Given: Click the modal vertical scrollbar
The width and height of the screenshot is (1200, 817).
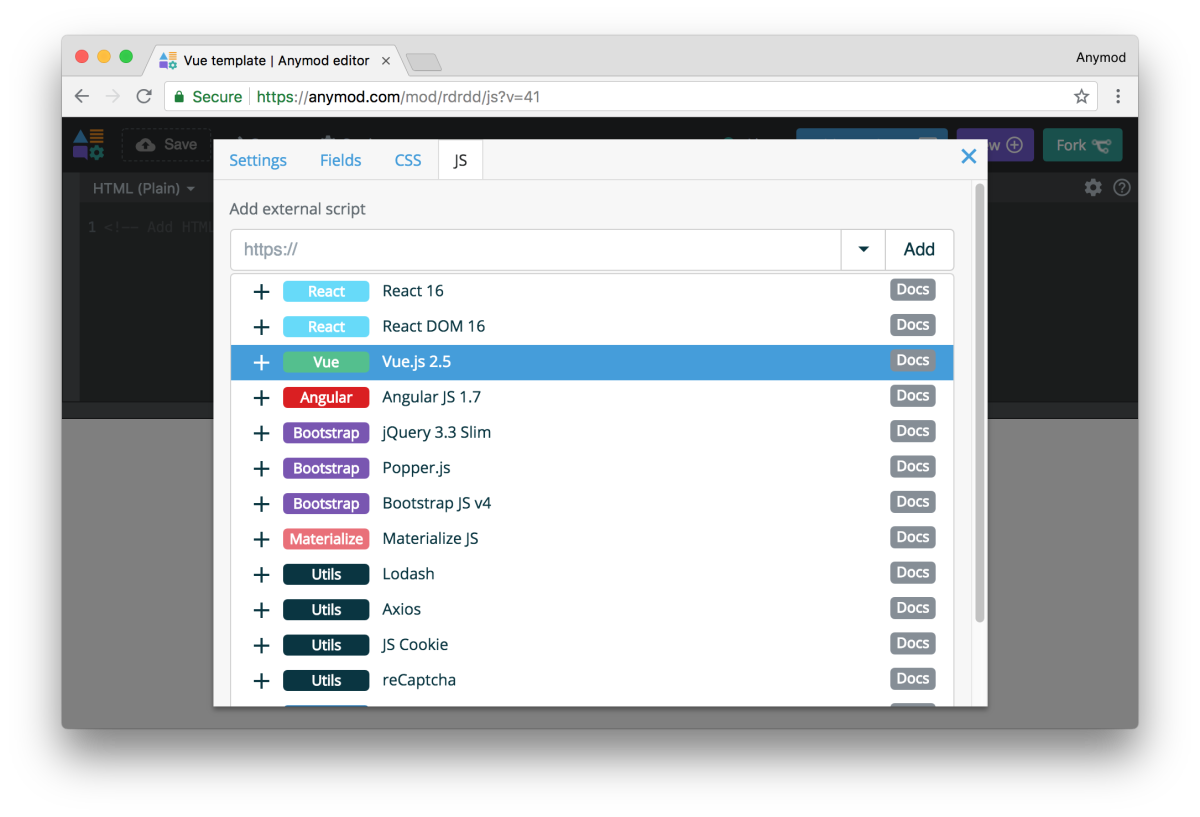Looking at the screenshot, I should 980,403.
